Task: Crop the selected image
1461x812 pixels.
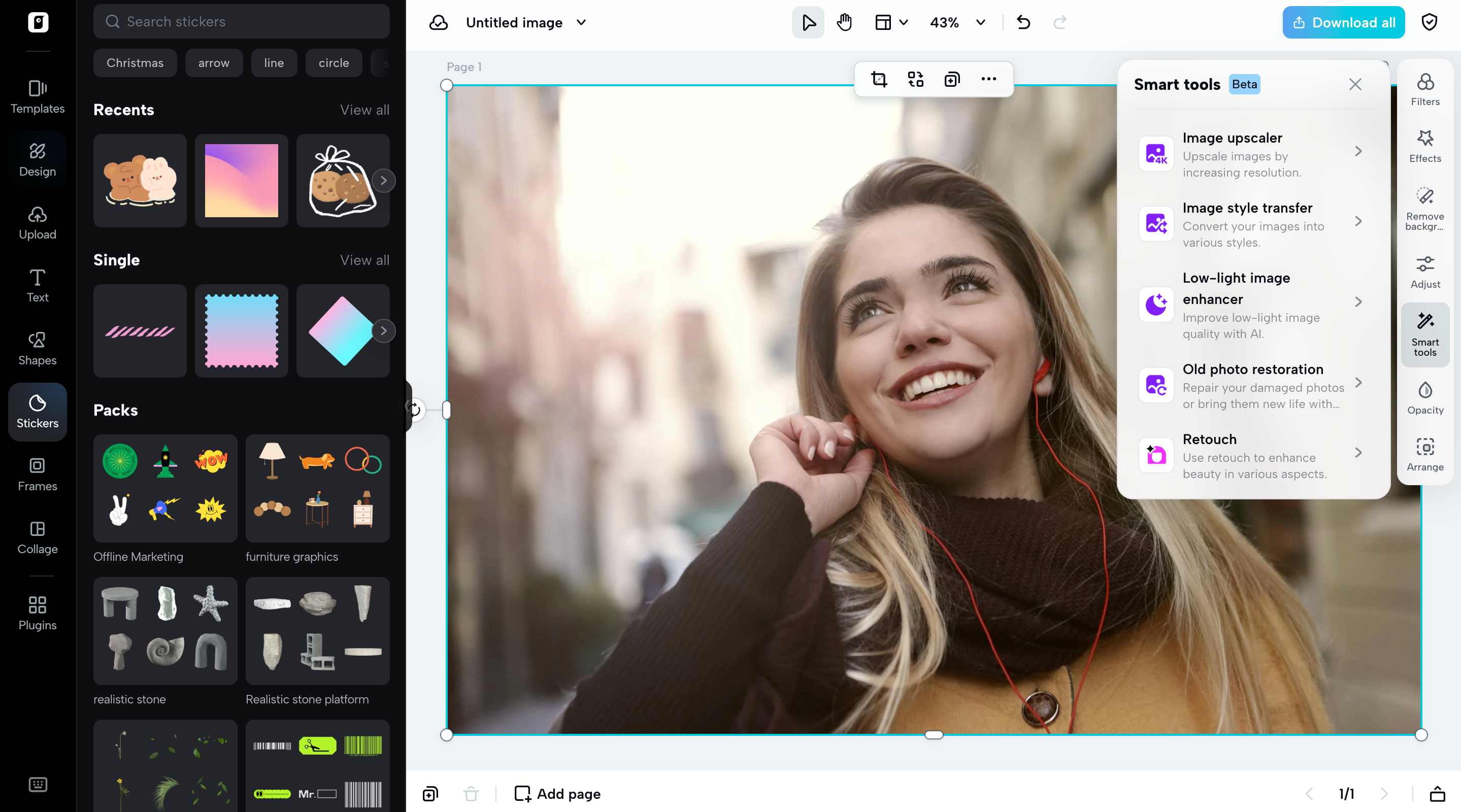Action: (x=879, y=79)
